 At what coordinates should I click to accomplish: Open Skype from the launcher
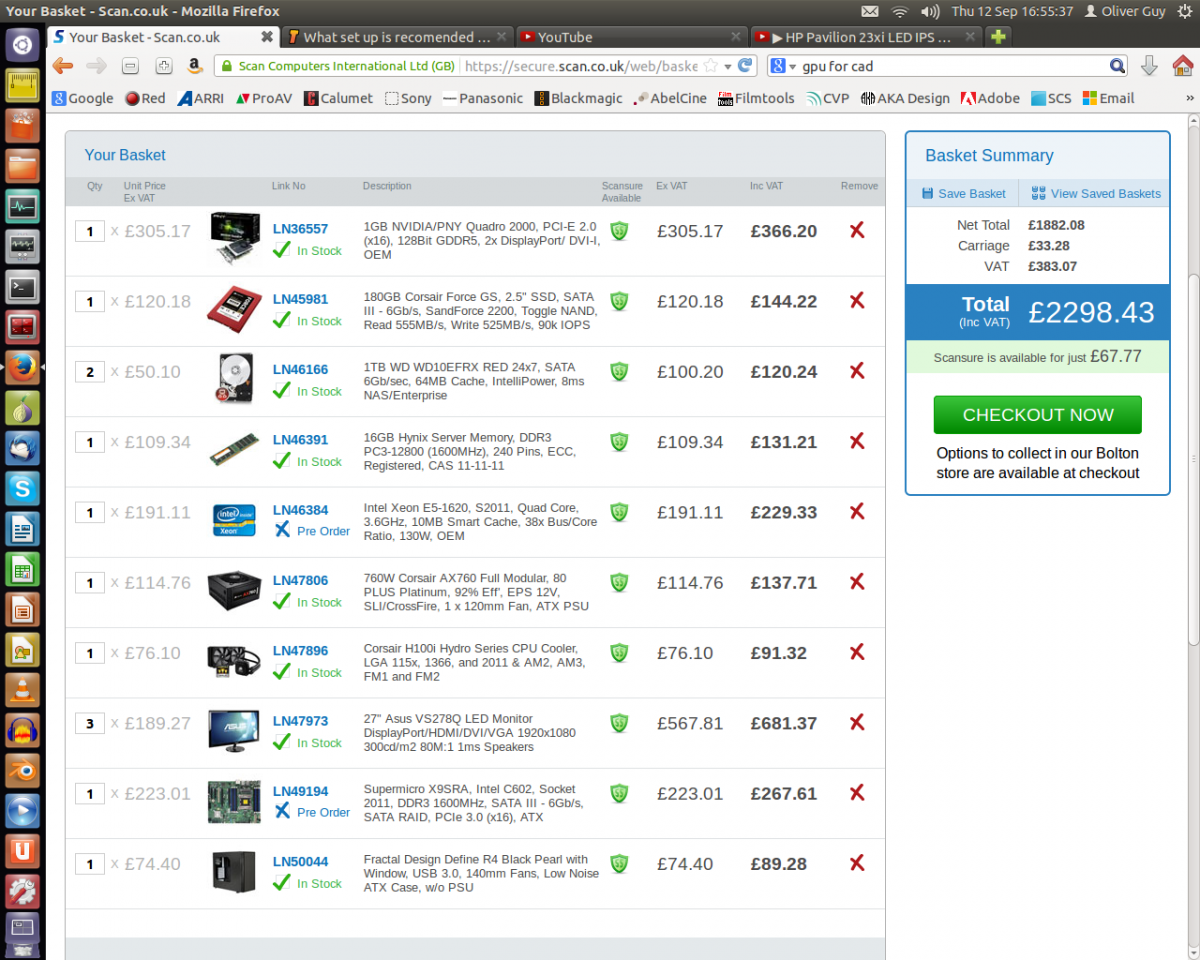[23, 488]
